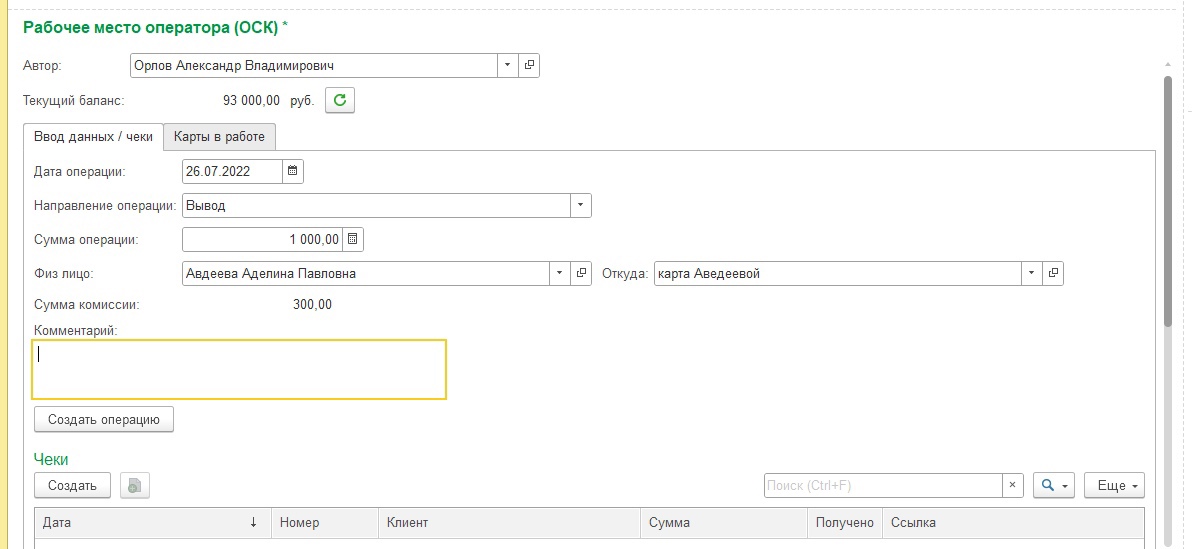Click inside the Комментарий text box

point(239,370)
